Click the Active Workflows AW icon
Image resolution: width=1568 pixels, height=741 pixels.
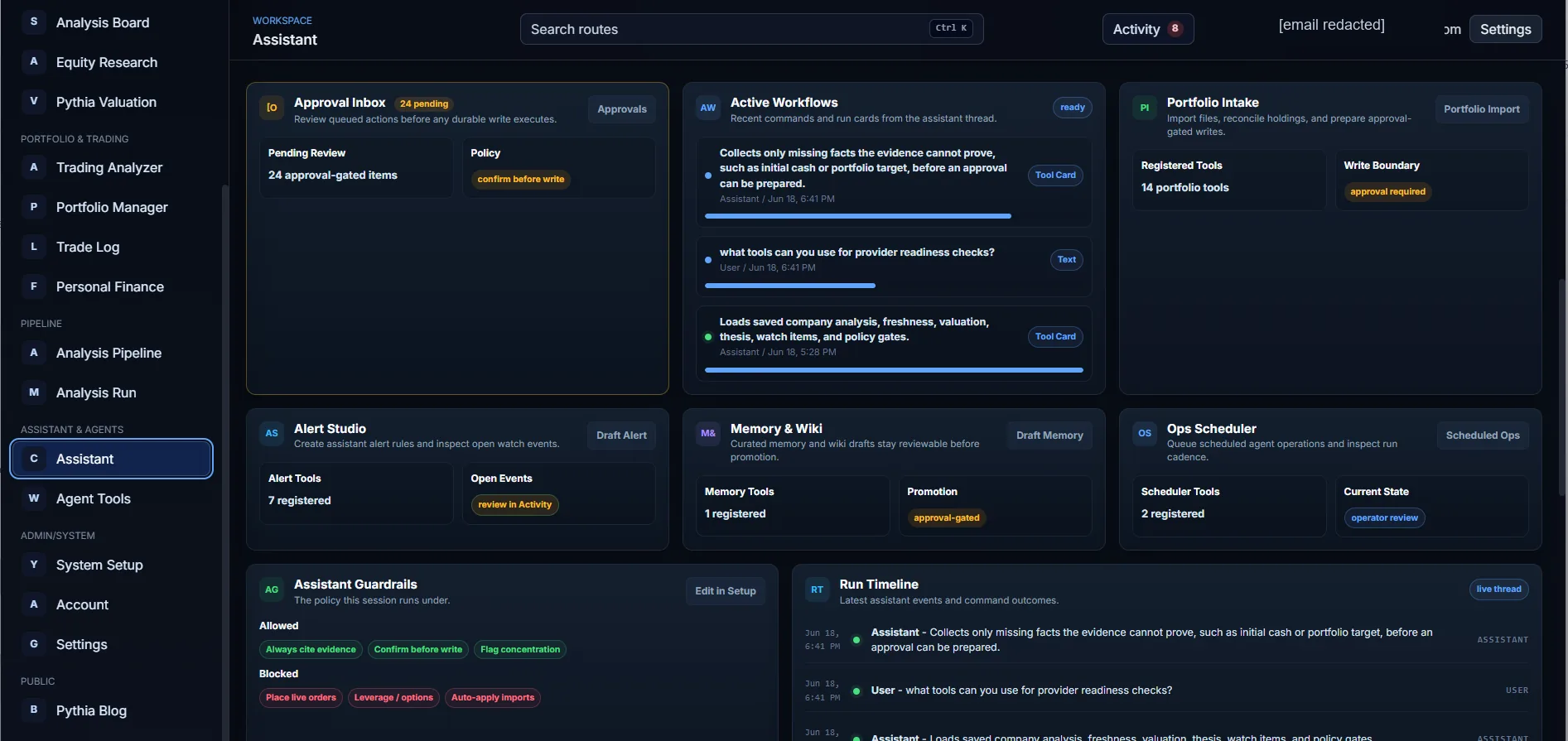708,108
